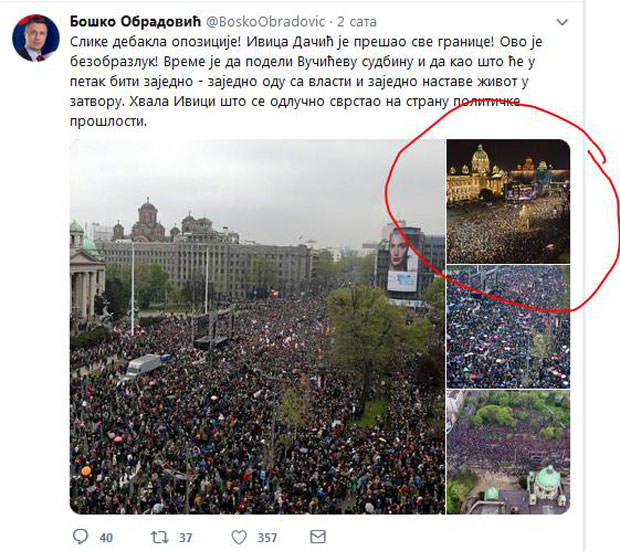Retweet using the arrows icon

coord(160,537)
